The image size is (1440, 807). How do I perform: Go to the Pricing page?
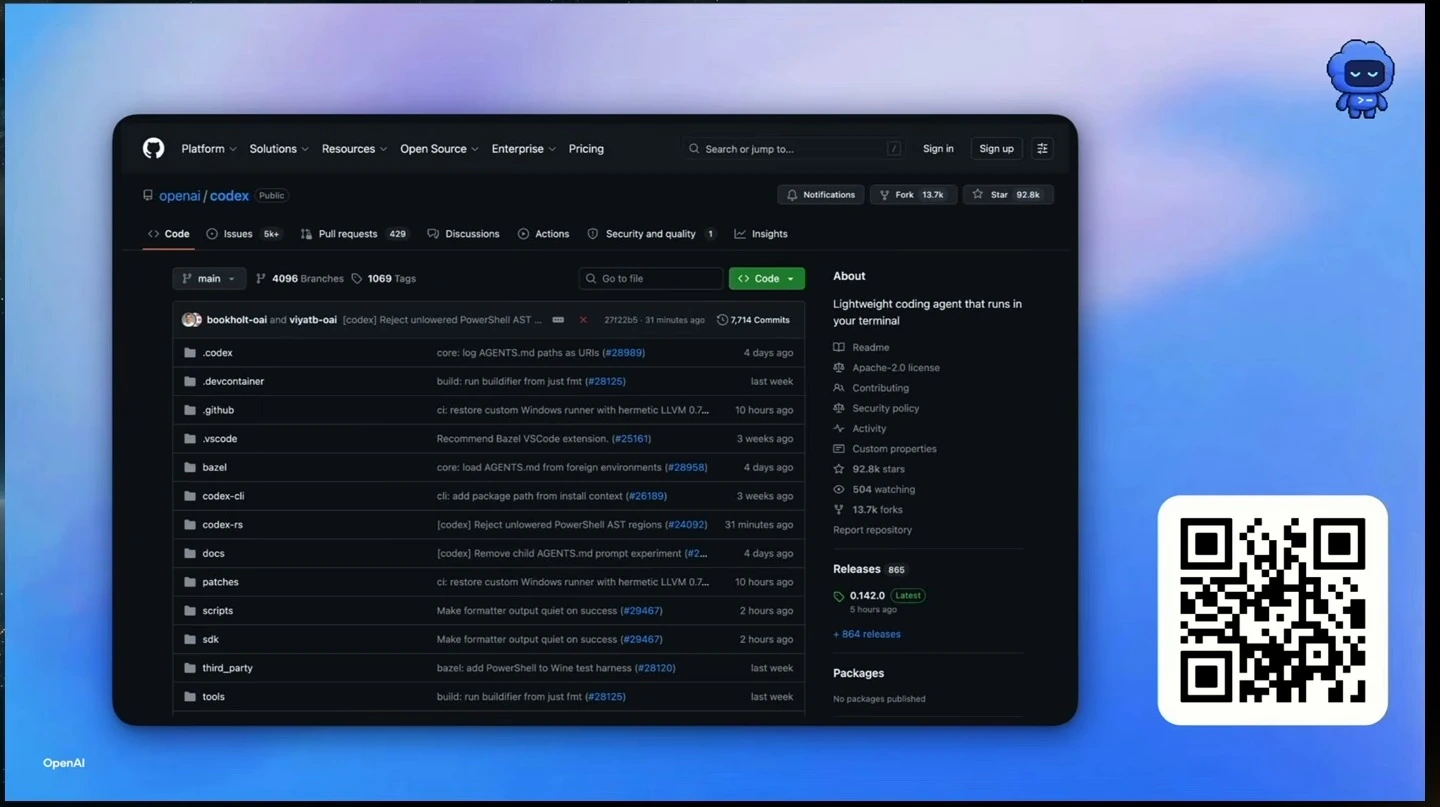[x=586, y=149]
